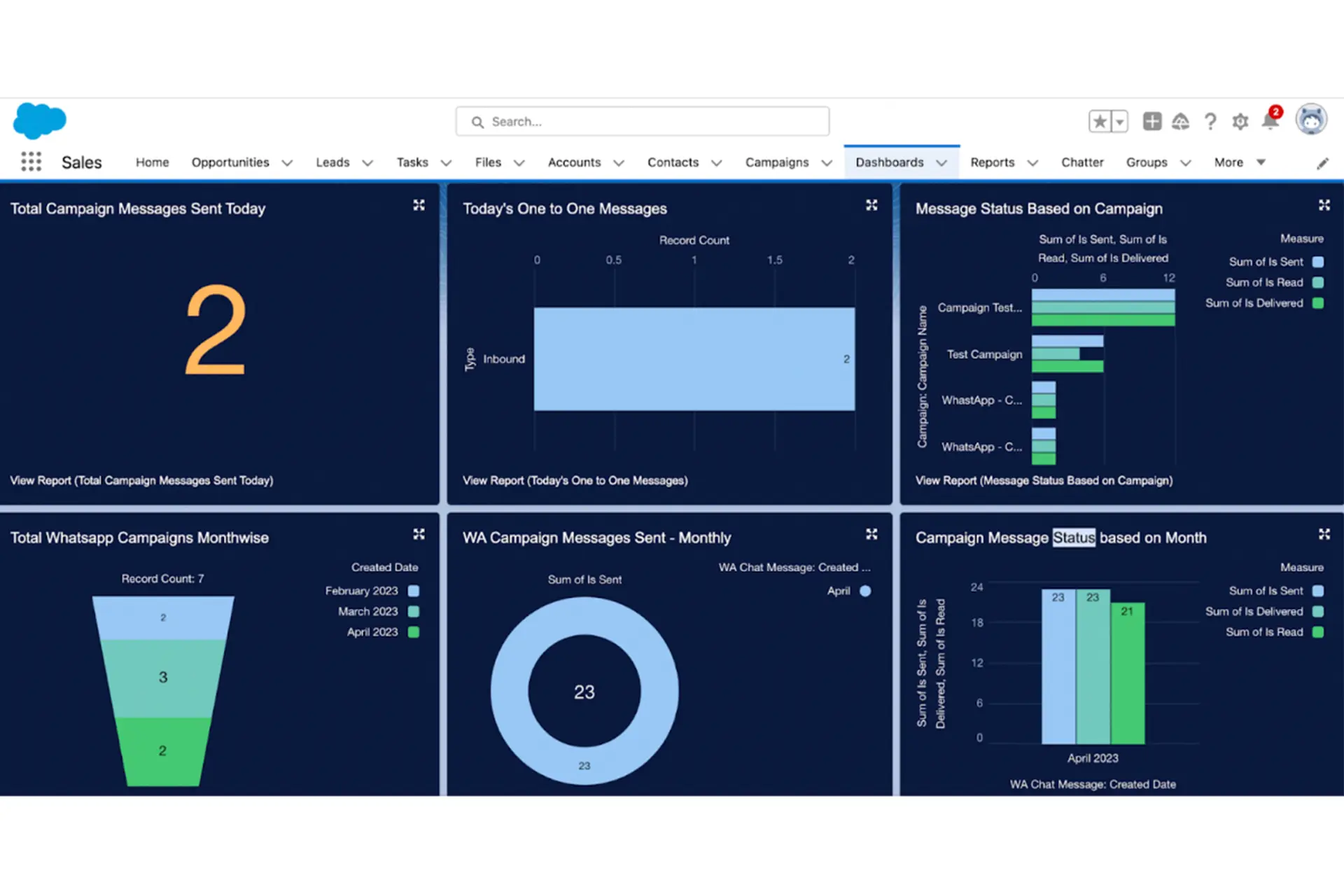Click the edit pencil icon
Image resolution: width=1344 pixels, height=896 pixels.
(1323, 162)
